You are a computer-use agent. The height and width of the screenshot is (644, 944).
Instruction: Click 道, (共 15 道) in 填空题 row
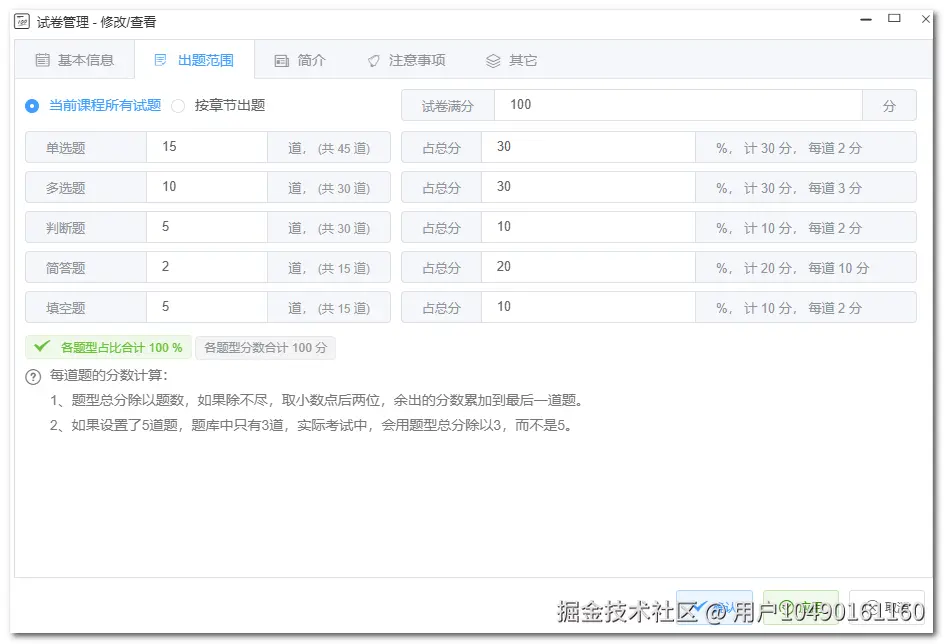click(329, 308)
